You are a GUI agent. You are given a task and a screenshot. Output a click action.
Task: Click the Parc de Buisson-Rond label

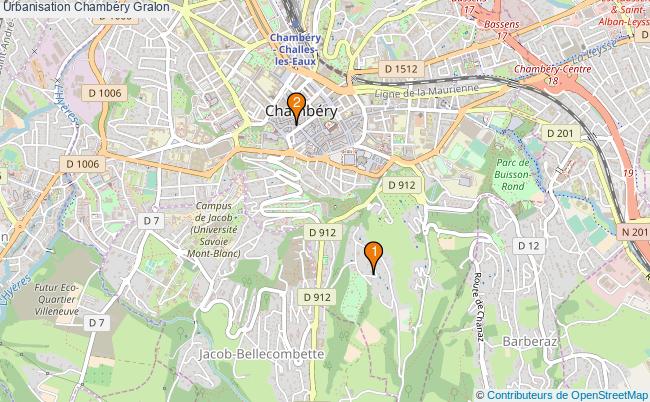point(512,174)
